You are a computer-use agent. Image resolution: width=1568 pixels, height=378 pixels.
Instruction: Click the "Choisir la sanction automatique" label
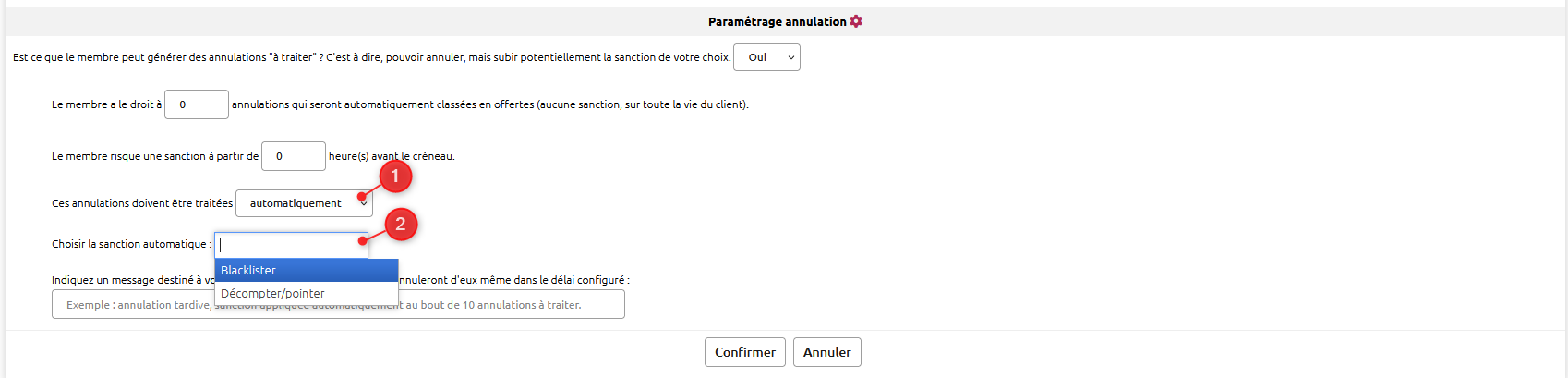[x=131, y=244]
